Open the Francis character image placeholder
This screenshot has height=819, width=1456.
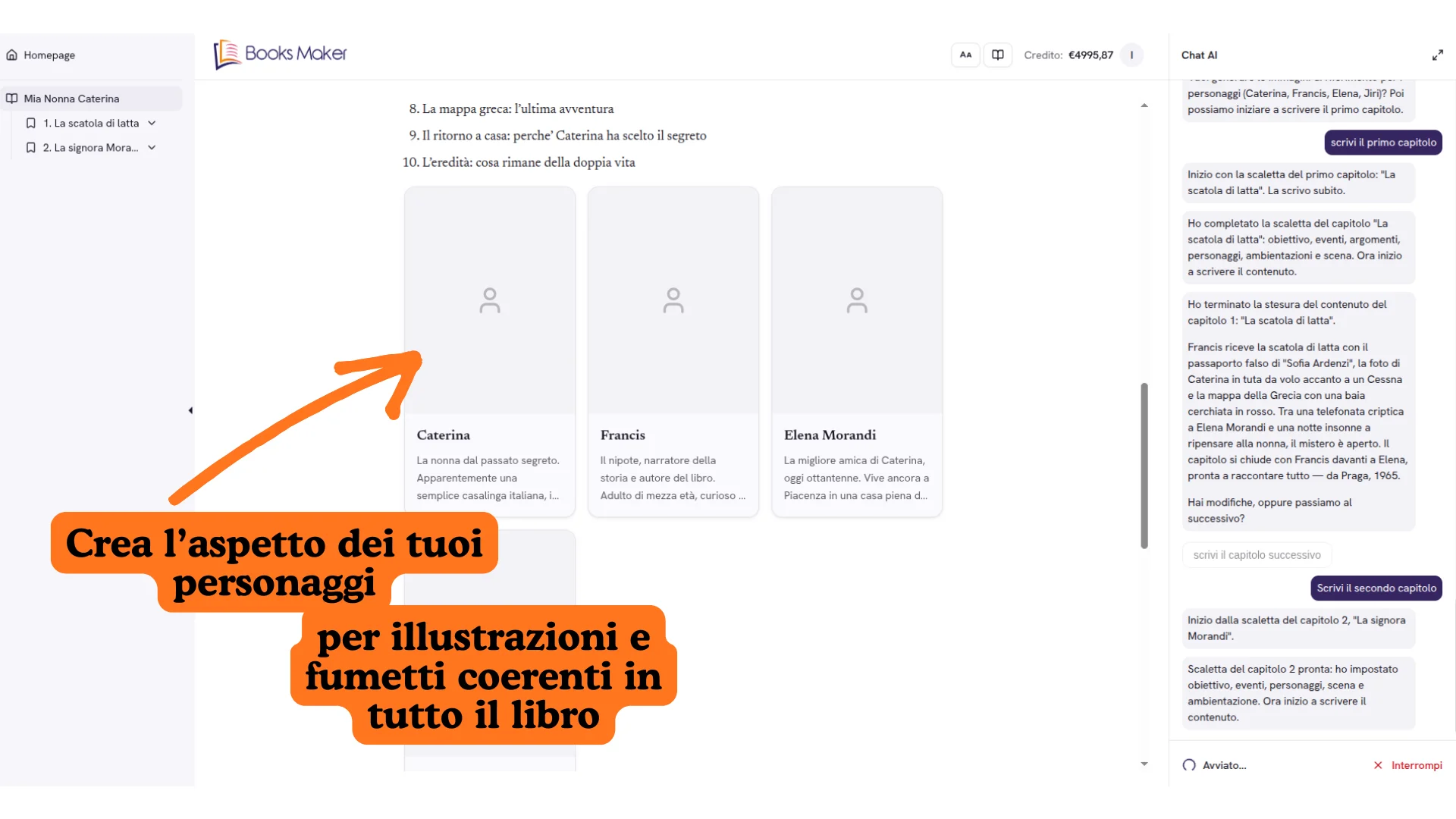[673, 300]
